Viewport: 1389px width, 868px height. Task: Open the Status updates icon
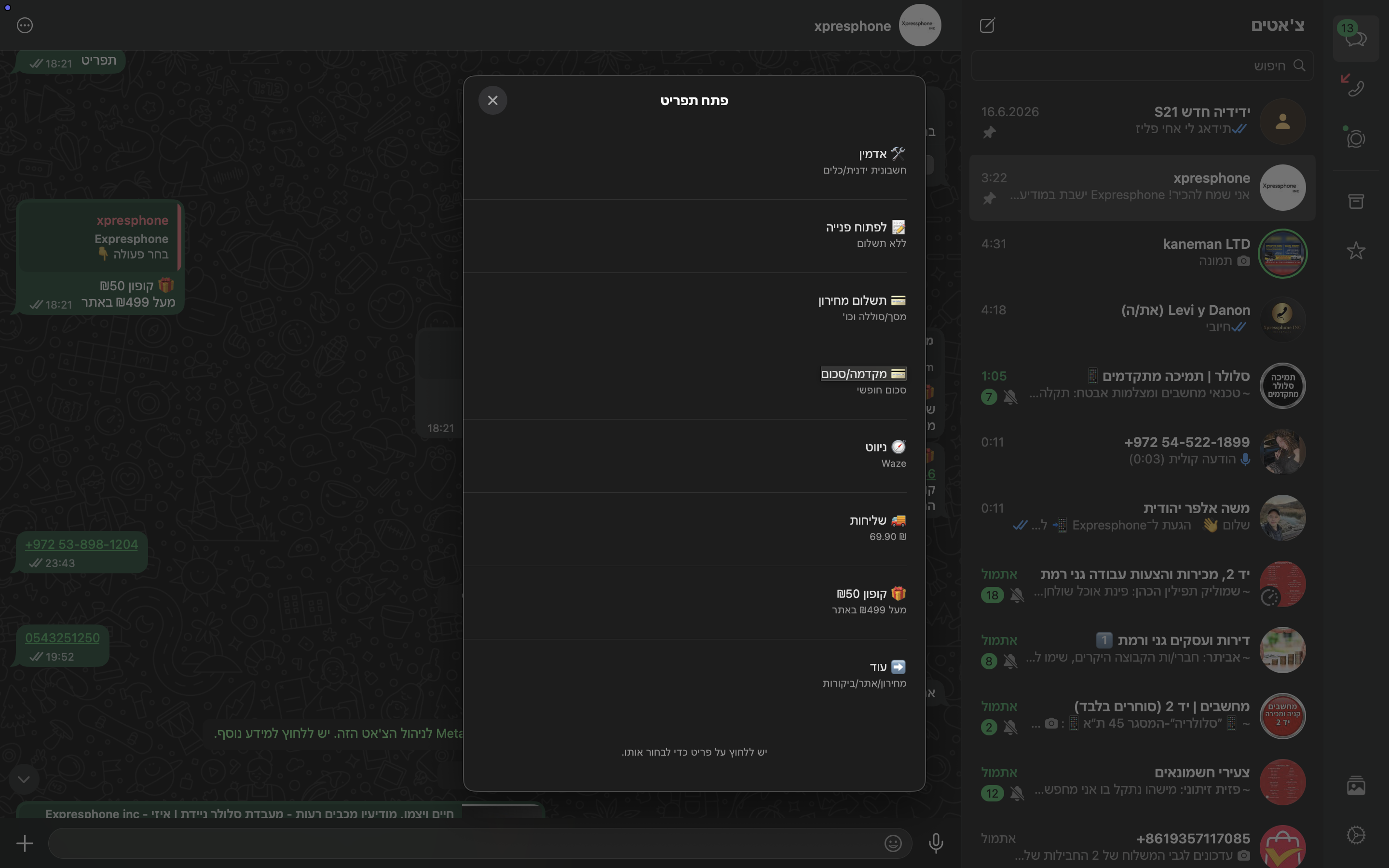1356,138
